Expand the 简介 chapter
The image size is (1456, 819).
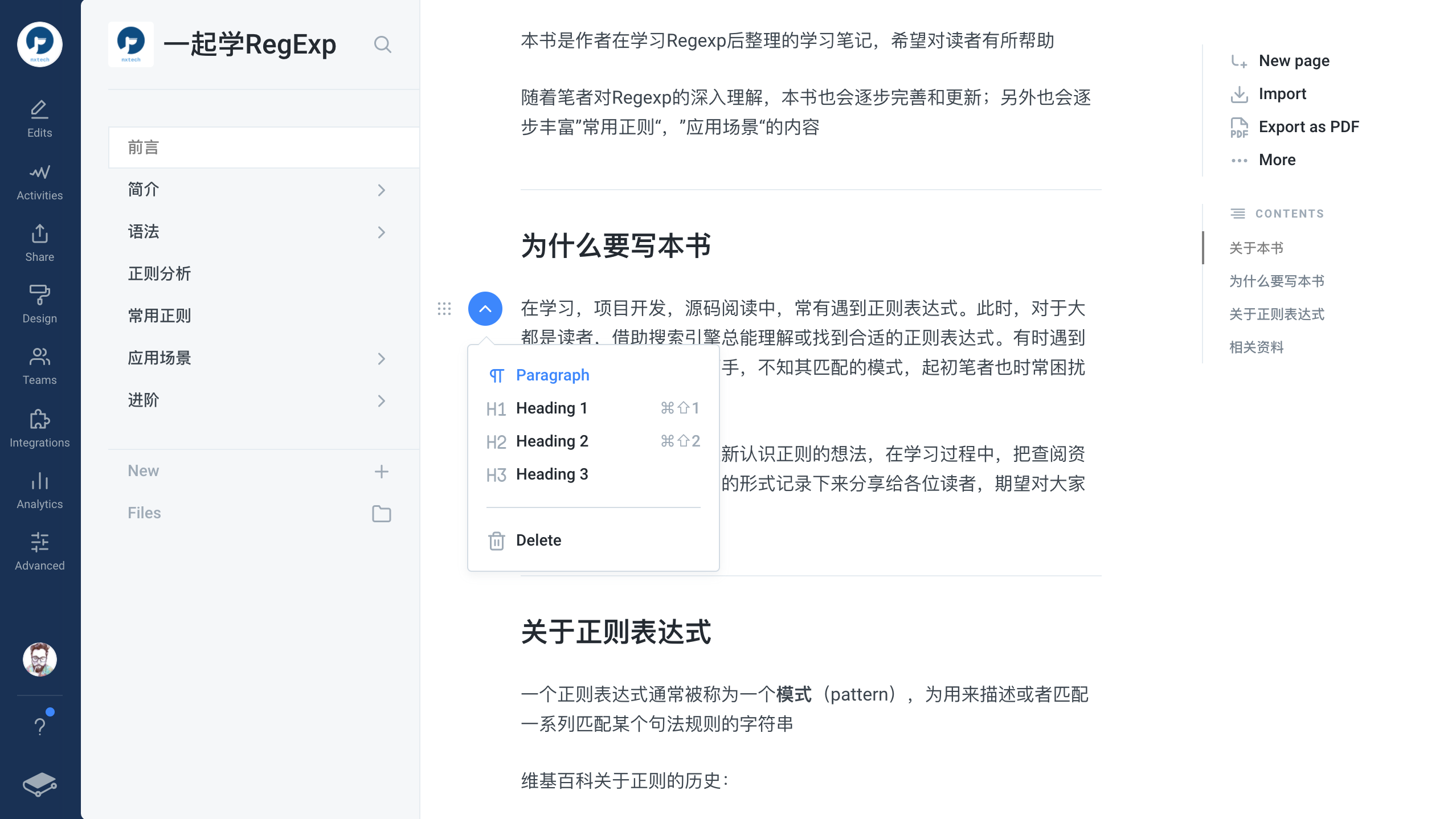(381, 190)
